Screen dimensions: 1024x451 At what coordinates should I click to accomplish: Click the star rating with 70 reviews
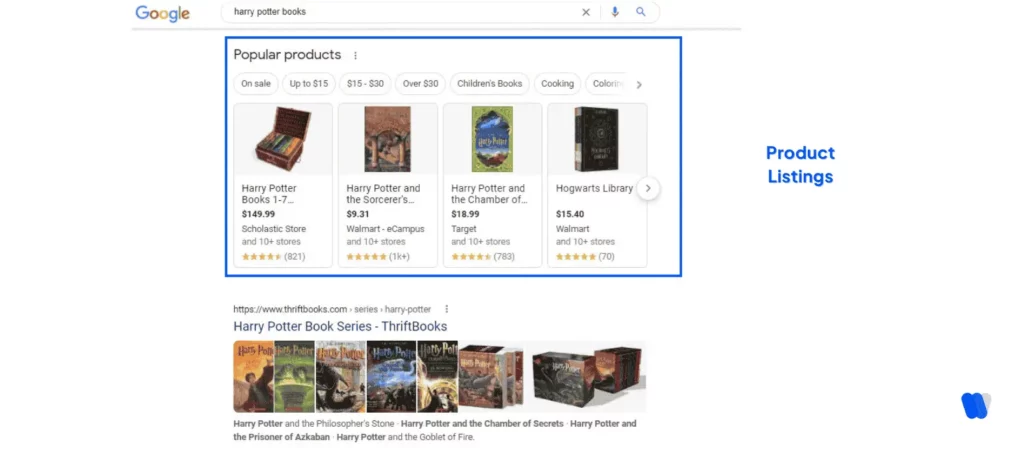(x=585, y=257)
